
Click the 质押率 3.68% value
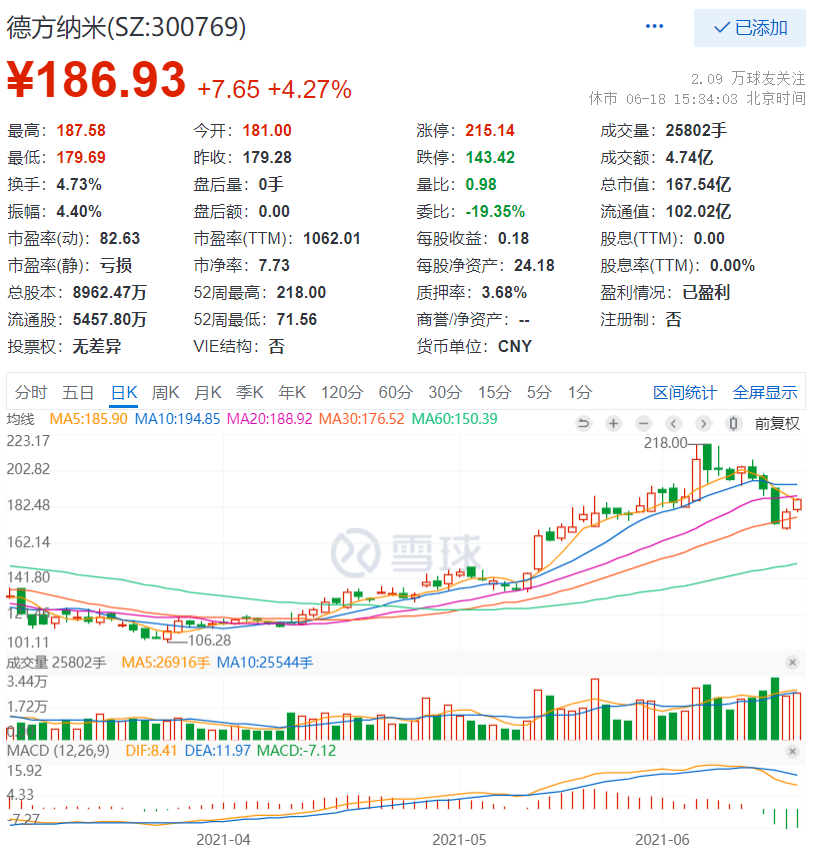(x=504, y=292)
